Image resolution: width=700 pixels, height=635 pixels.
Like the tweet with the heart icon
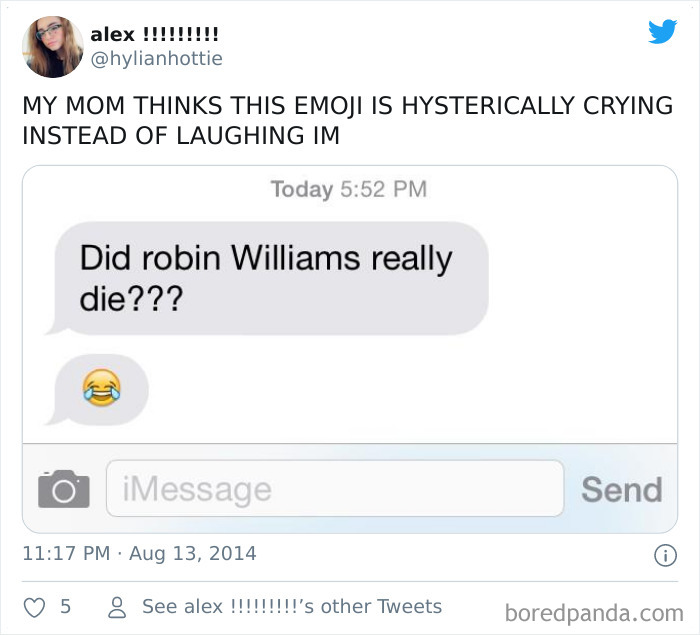(x=36, y=606)
